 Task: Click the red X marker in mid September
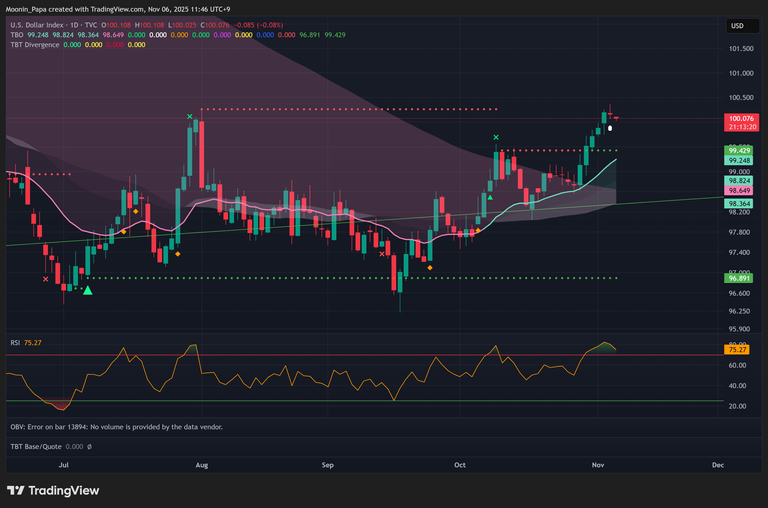pyautogui.click(x=383, y=254)
